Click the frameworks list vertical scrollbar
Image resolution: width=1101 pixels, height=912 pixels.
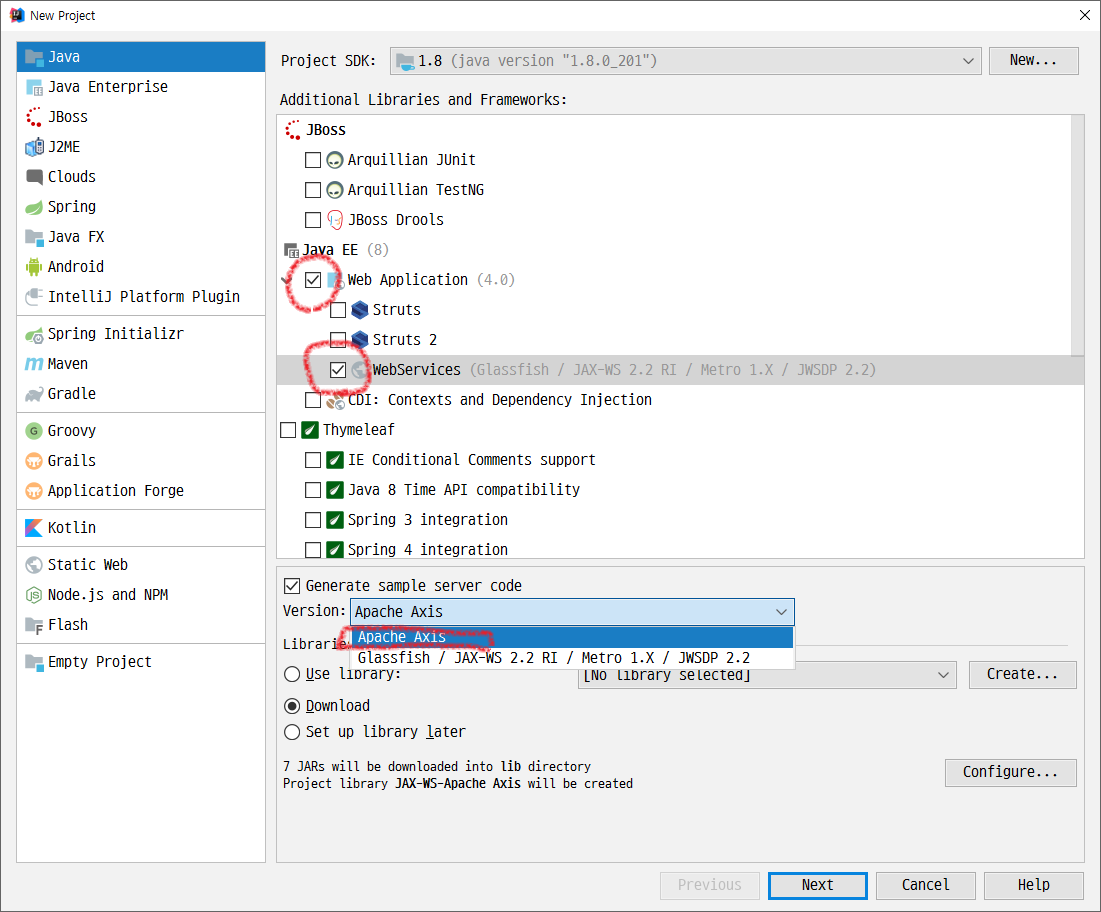1077,236
